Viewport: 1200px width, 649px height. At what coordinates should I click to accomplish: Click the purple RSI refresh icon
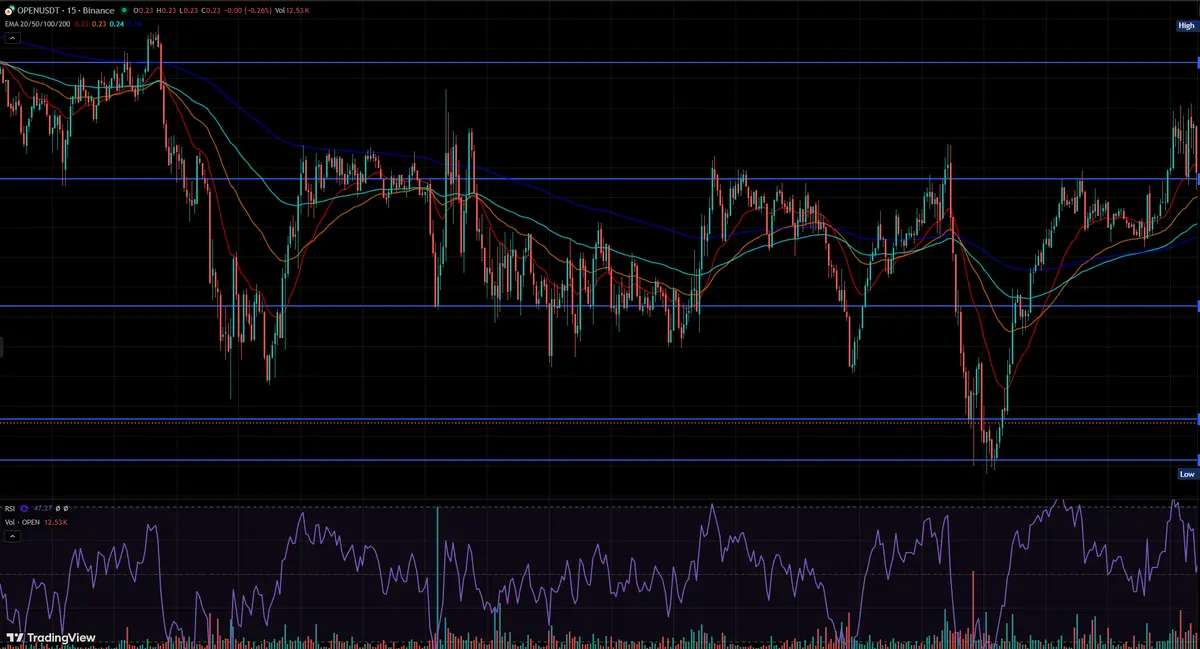24,508
